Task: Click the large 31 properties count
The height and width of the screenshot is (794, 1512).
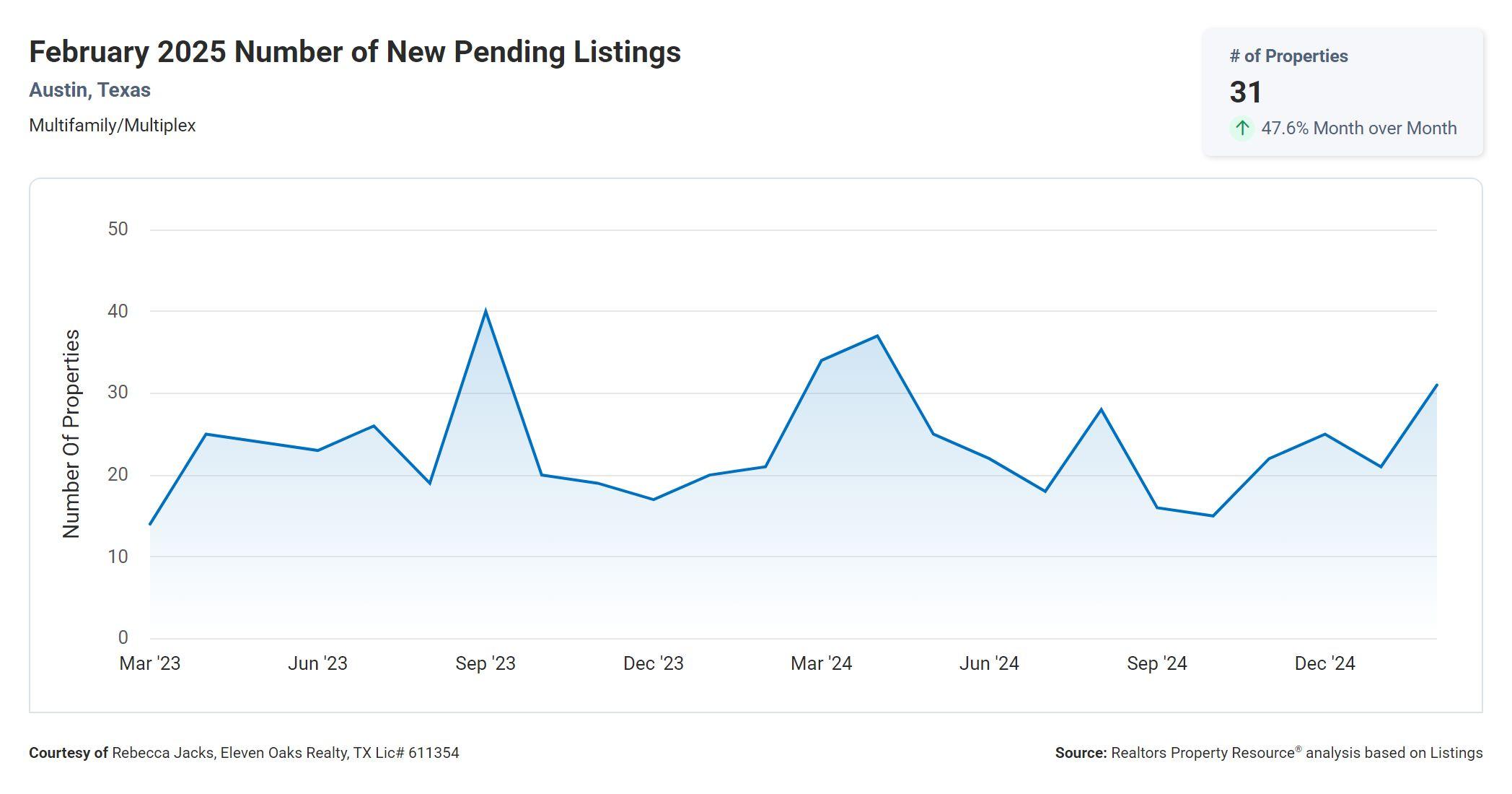Action: pyautogui.click(x=1246, y=92)
